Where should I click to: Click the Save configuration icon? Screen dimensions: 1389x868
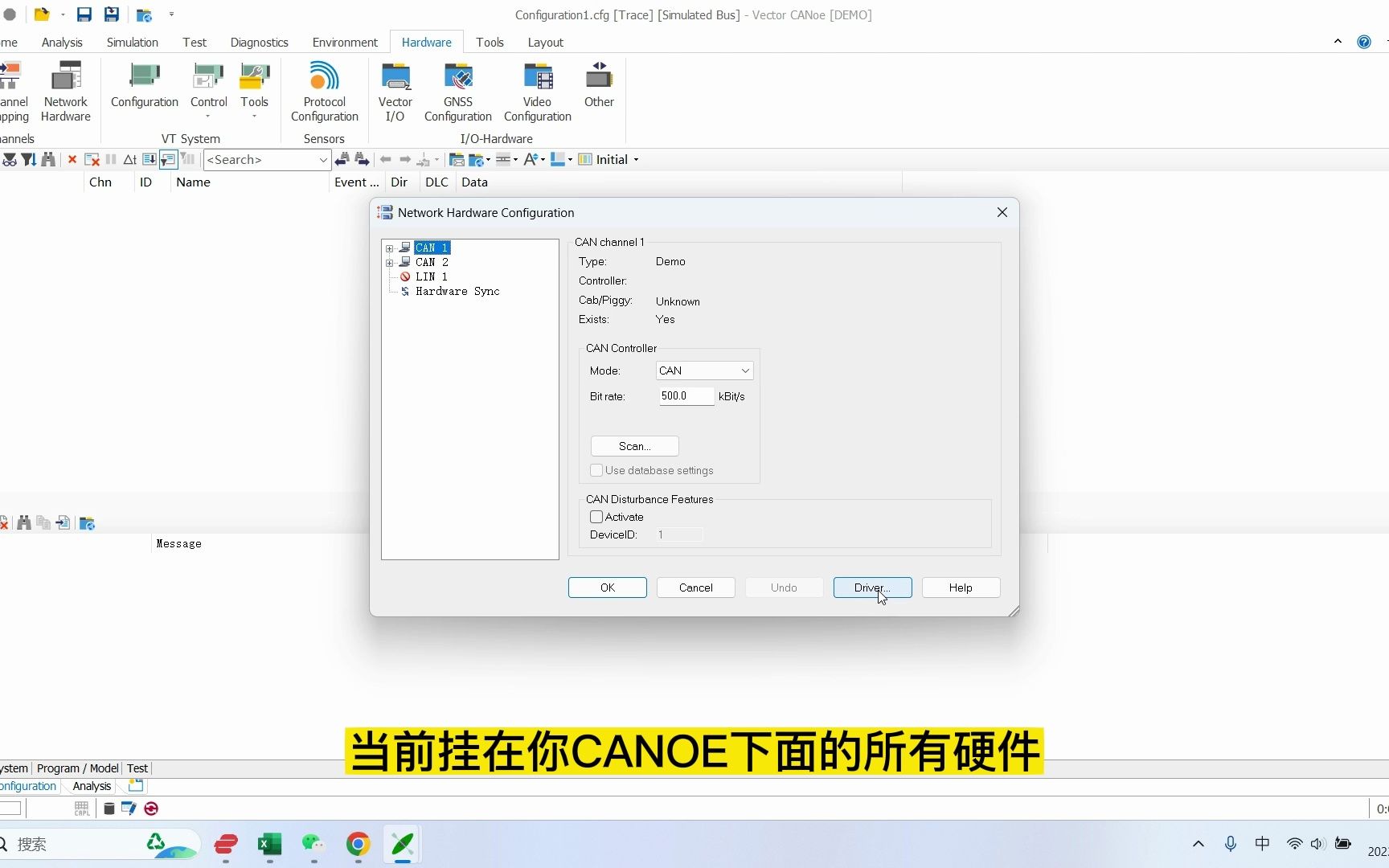click(x=84, y=14)
